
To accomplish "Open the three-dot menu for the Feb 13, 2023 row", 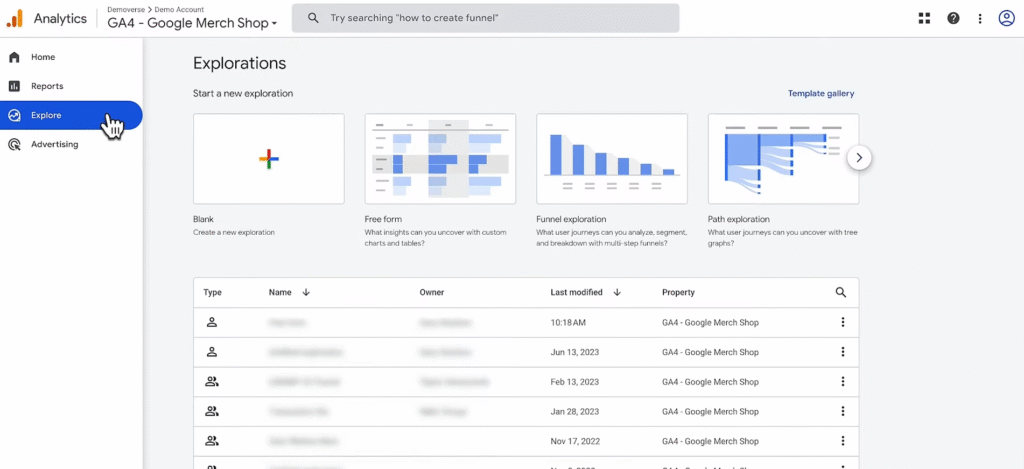I will point(842,381).
